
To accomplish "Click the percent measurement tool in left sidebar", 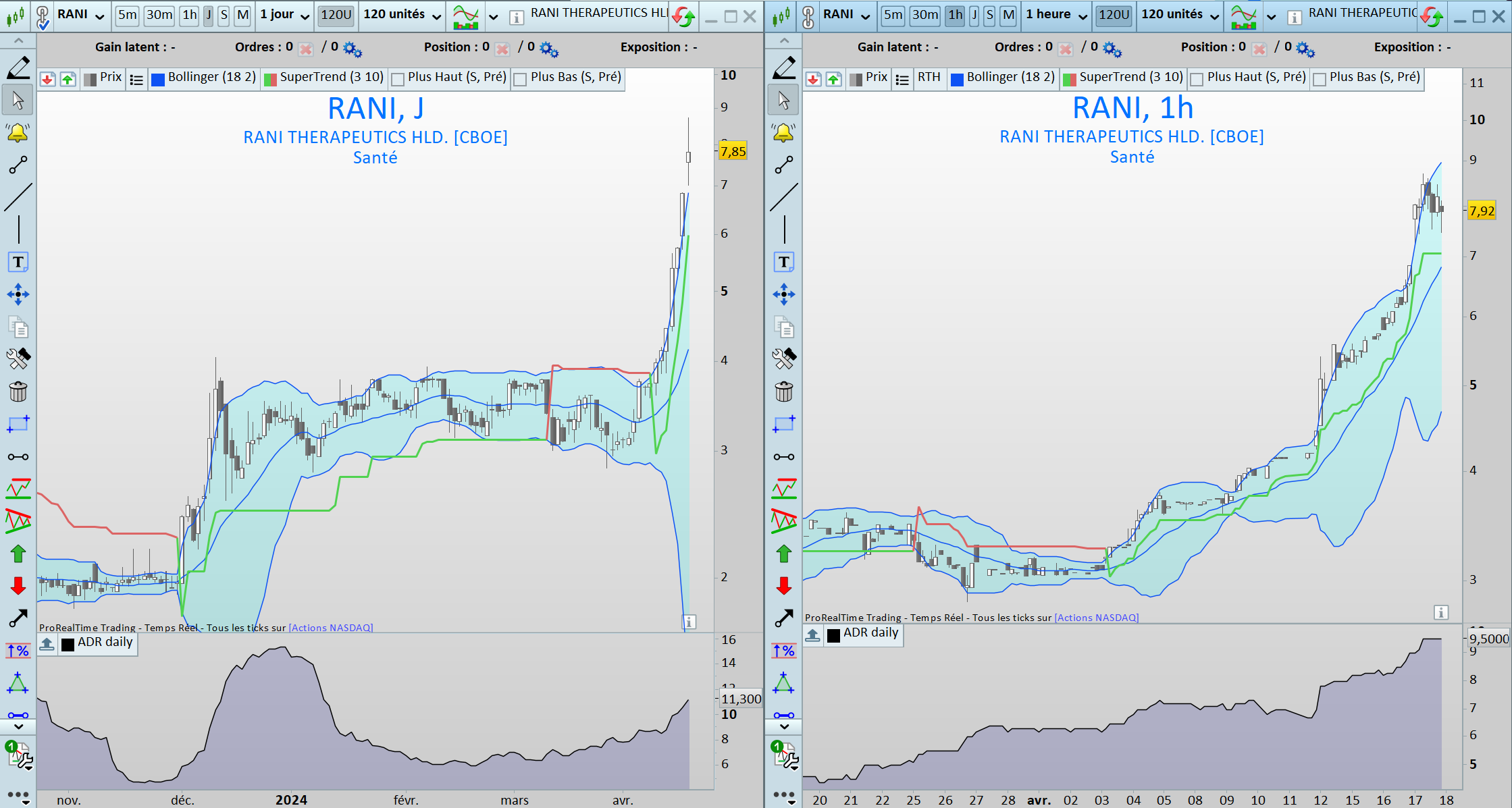I will [x=18, y=651].
